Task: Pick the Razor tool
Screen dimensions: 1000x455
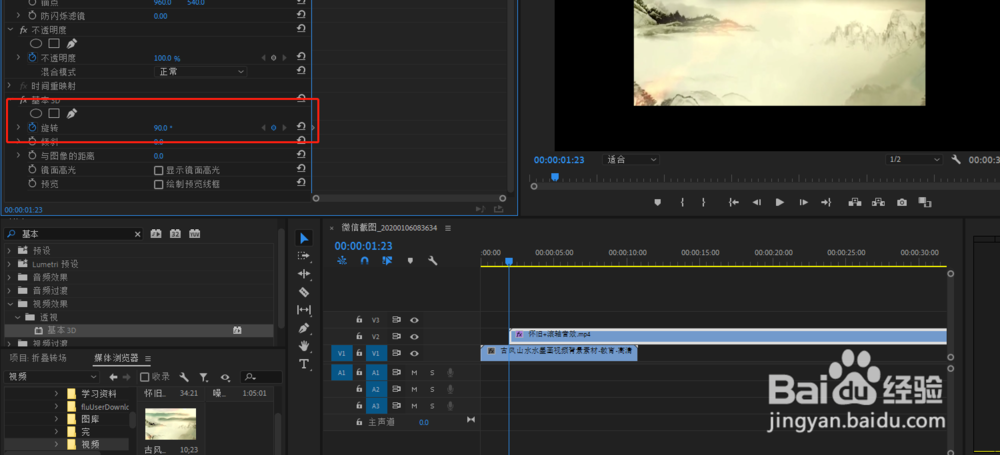Action: [x=304, y=292]
